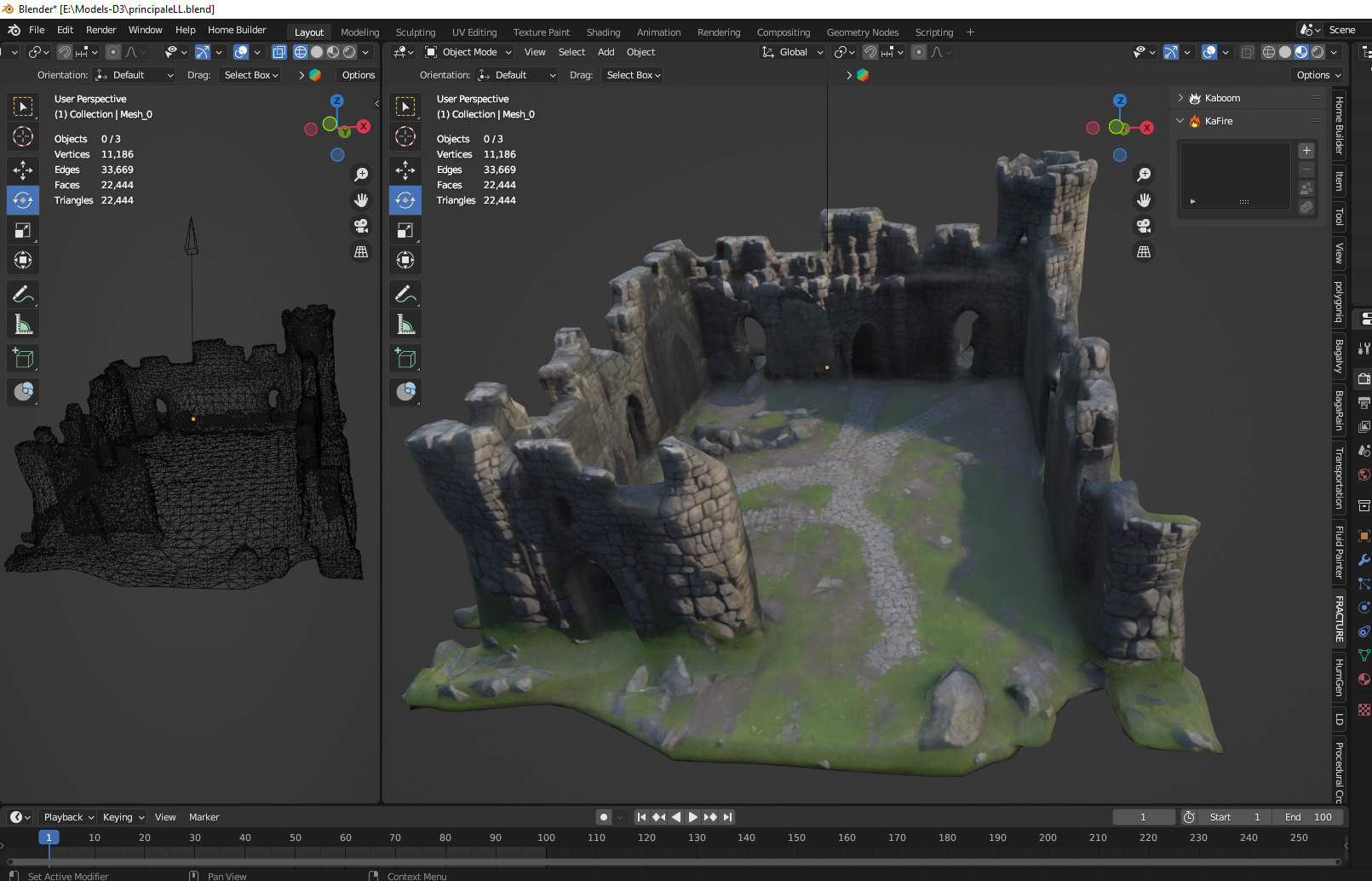Select the Rotate tool in right viewport
Image resolution: width=1372 pixels, height=881 pixels.
click(x=405, y=200)
